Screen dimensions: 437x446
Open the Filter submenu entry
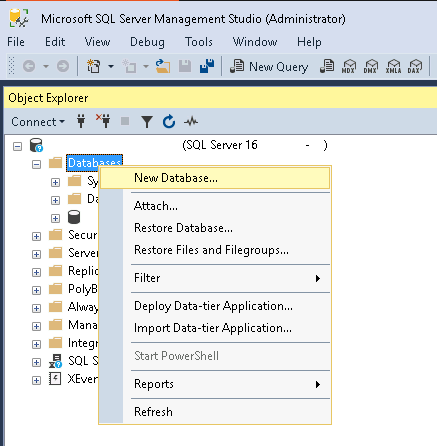point(215,278)
